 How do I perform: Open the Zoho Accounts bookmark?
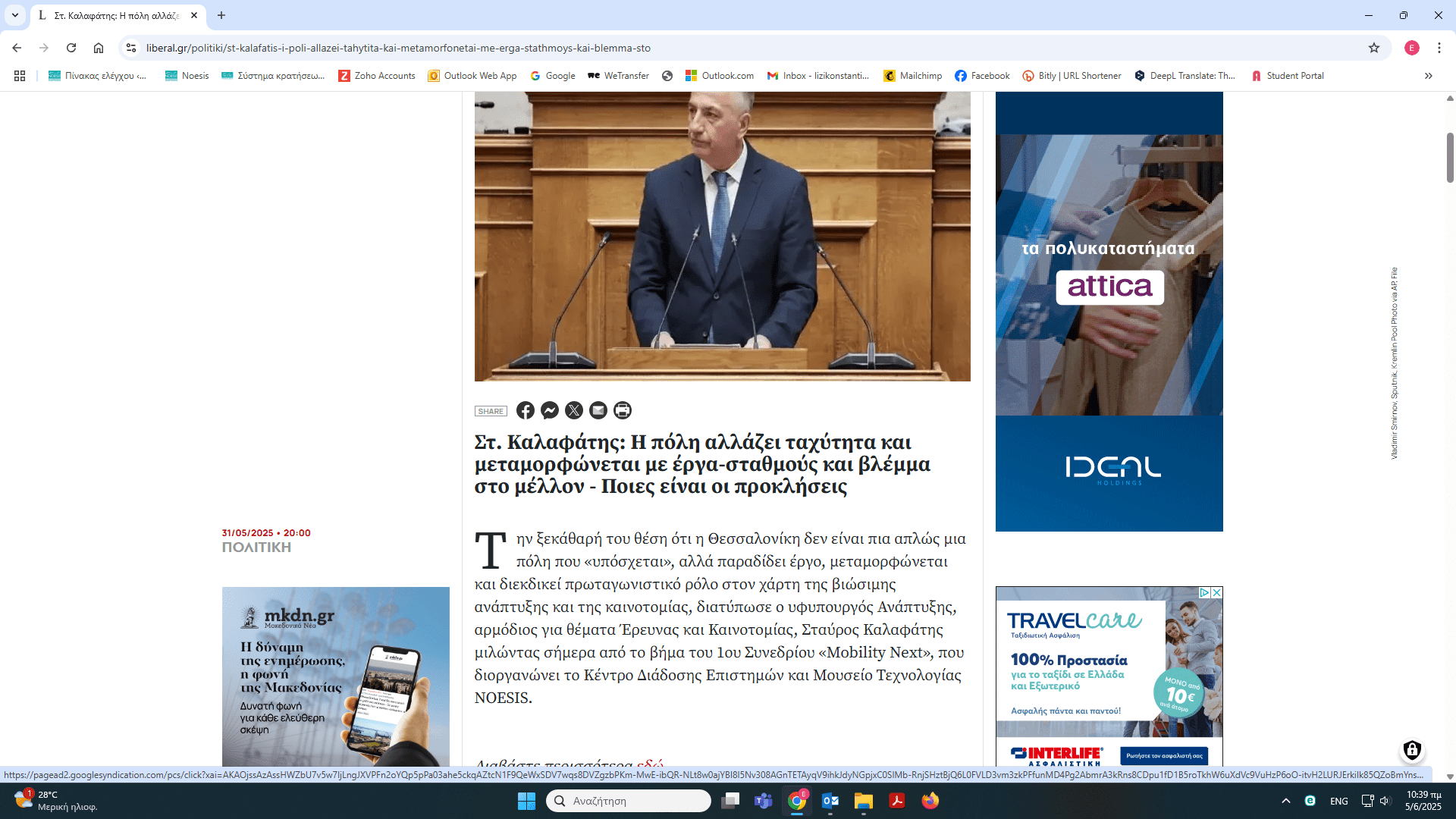[x=377, y=76]
